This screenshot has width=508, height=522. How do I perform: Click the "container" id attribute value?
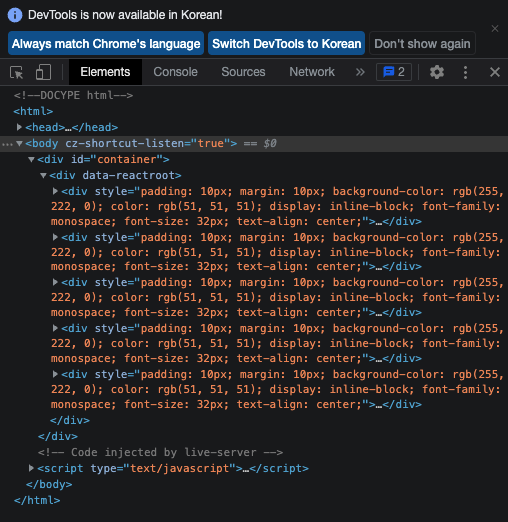click(x=127, y=159)
